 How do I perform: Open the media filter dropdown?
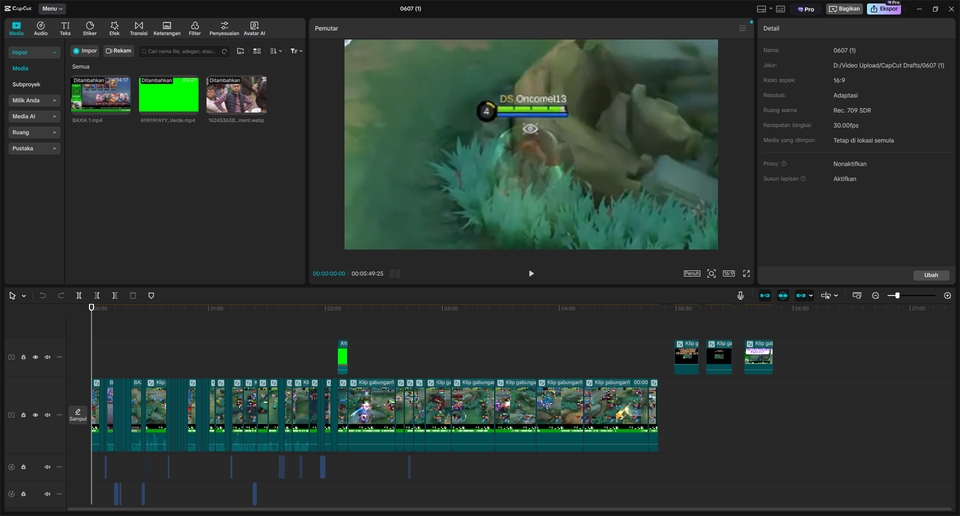tap(296, 51)
